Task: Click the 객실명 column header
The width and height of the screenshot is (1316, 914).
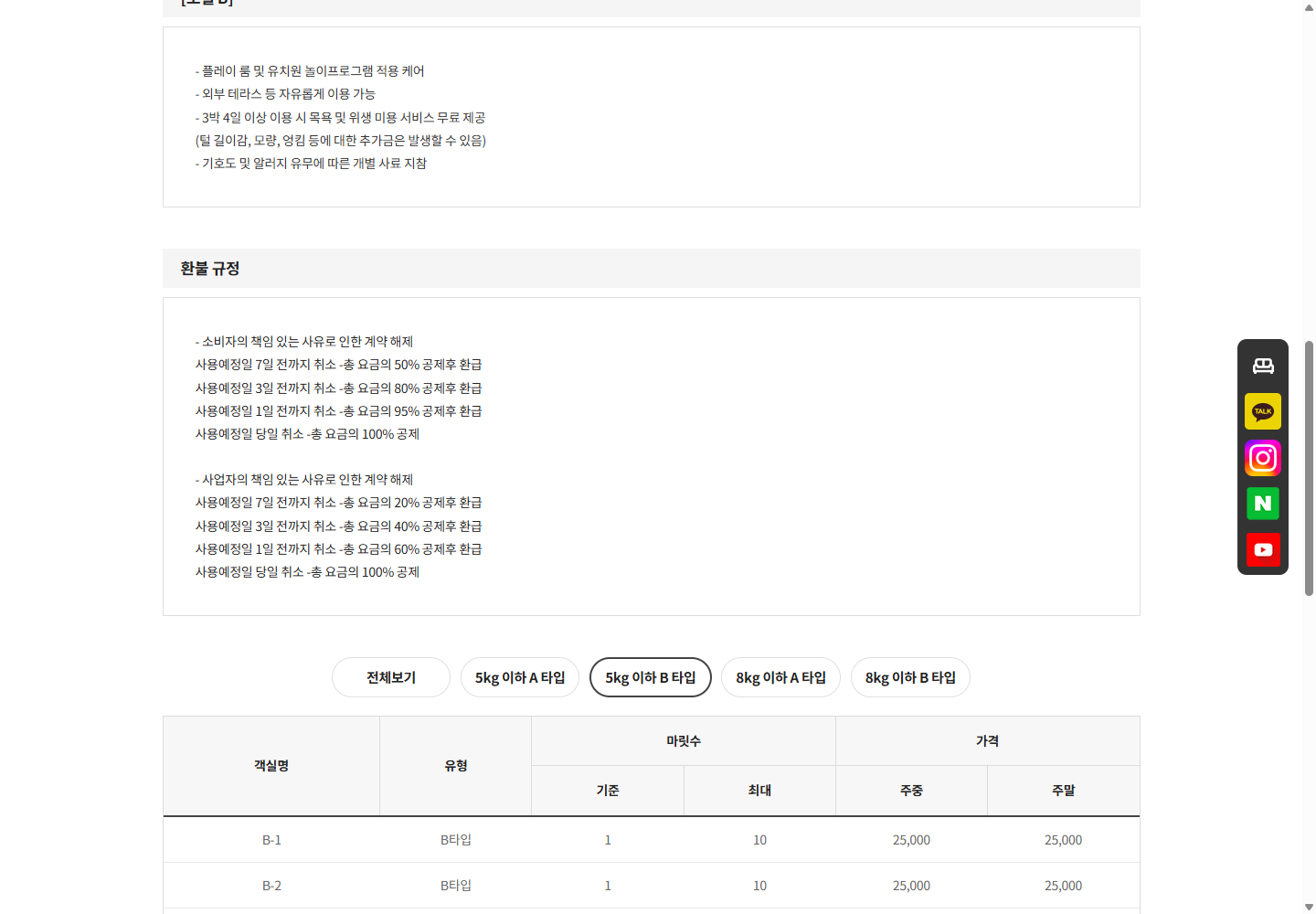Action: point(271,766)
